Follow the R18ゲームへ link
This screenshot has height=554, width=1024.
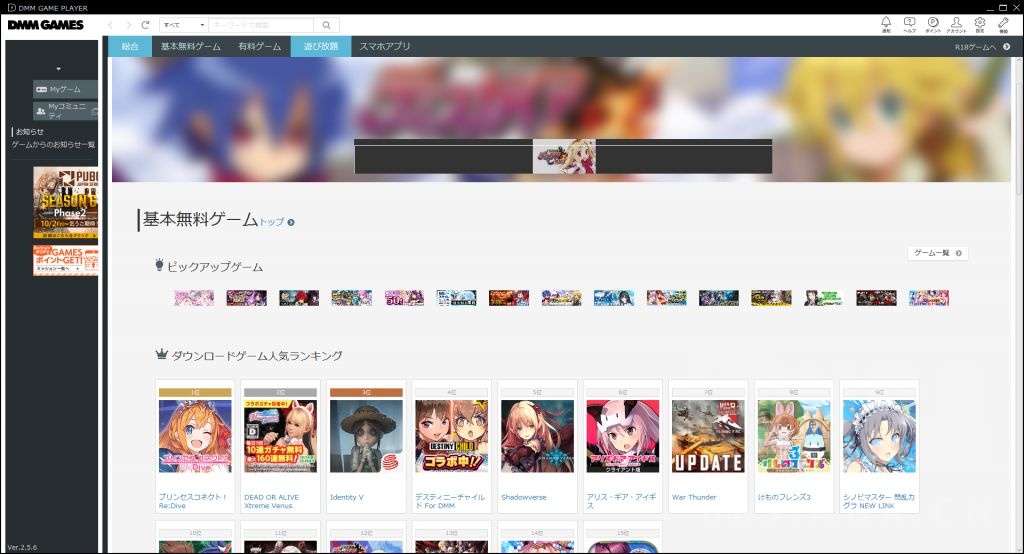(982, 47)
